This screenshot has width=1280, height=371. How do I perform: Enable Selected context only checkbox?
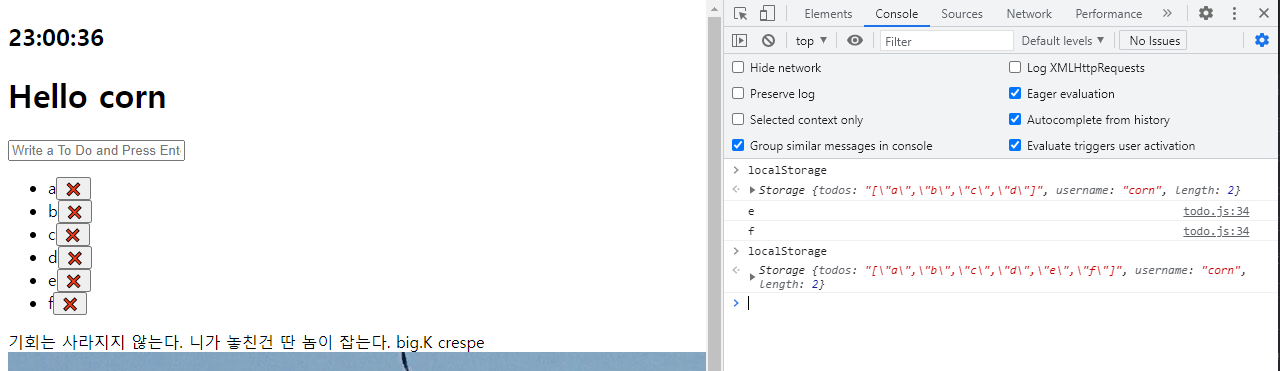pos(738,119)
